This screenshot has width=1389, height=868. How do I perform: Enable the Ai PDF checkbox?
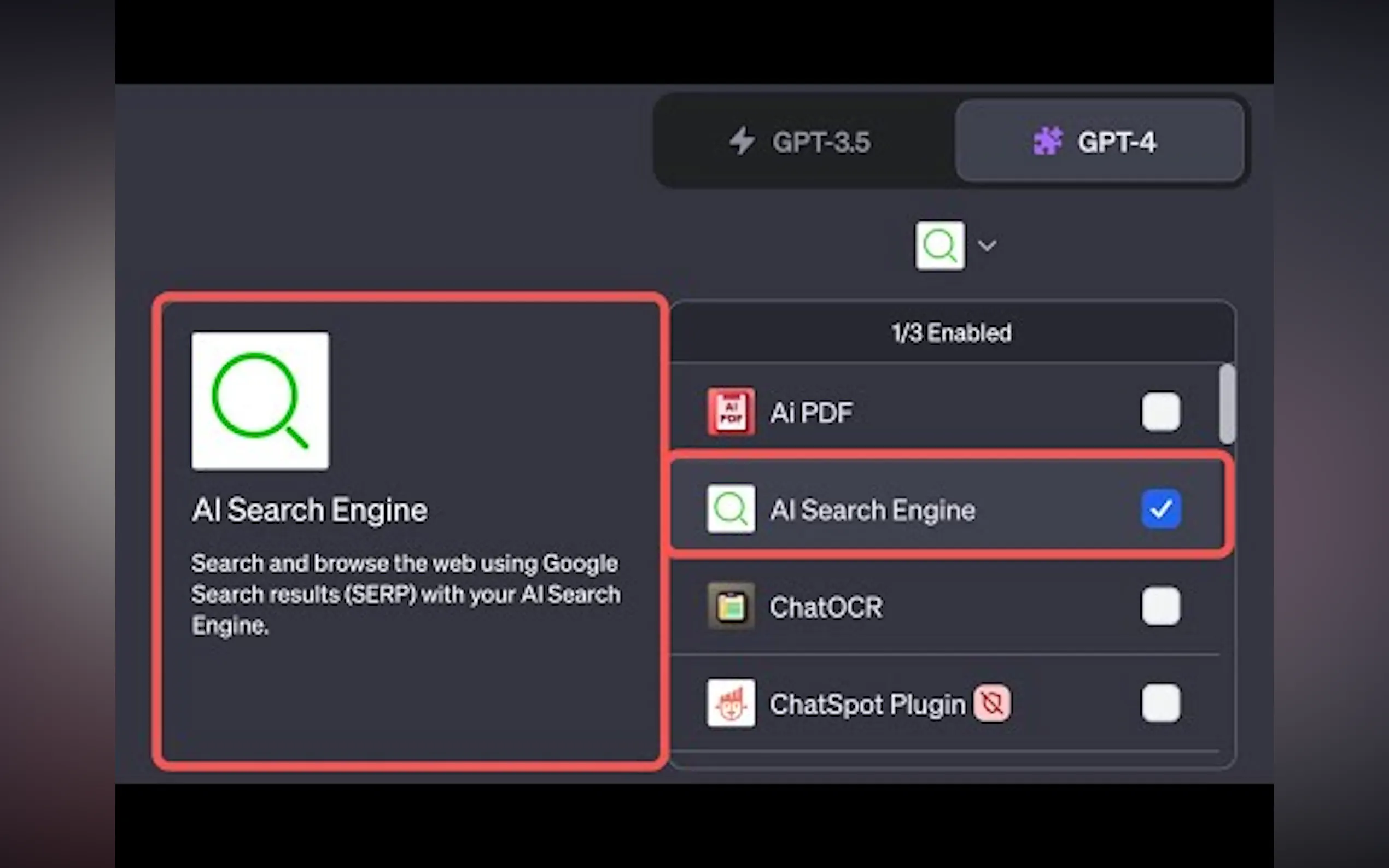click(x=1160, y=412)
